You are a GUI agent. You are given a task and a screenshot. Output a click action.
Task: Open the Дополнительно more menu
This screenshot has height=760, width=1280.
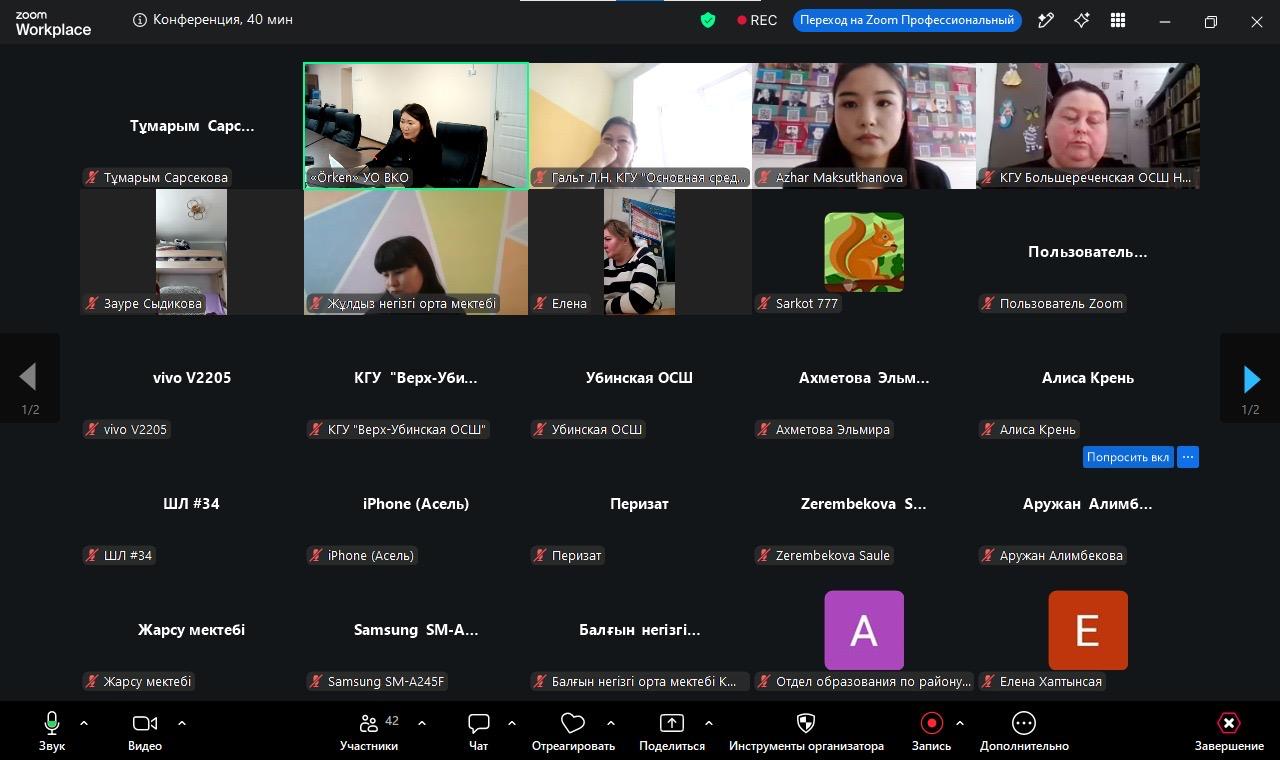click(x=1024, y=731)
